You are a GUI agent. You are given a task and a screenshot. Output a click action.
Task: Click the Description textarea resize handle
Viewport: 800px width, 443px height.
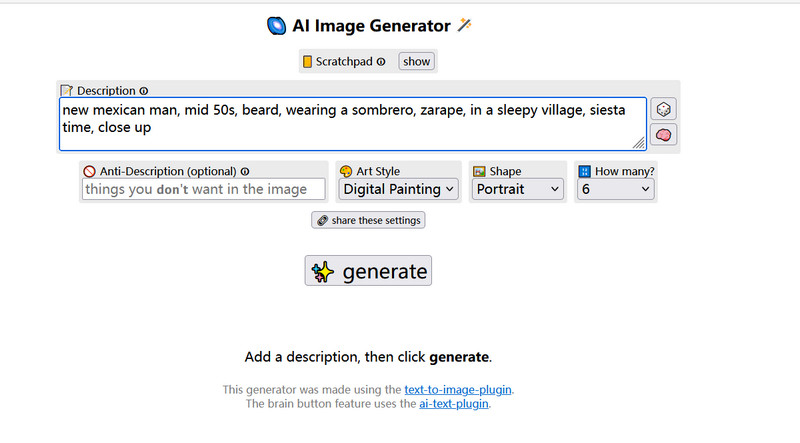pyautogui.click(x=639, y=144)
